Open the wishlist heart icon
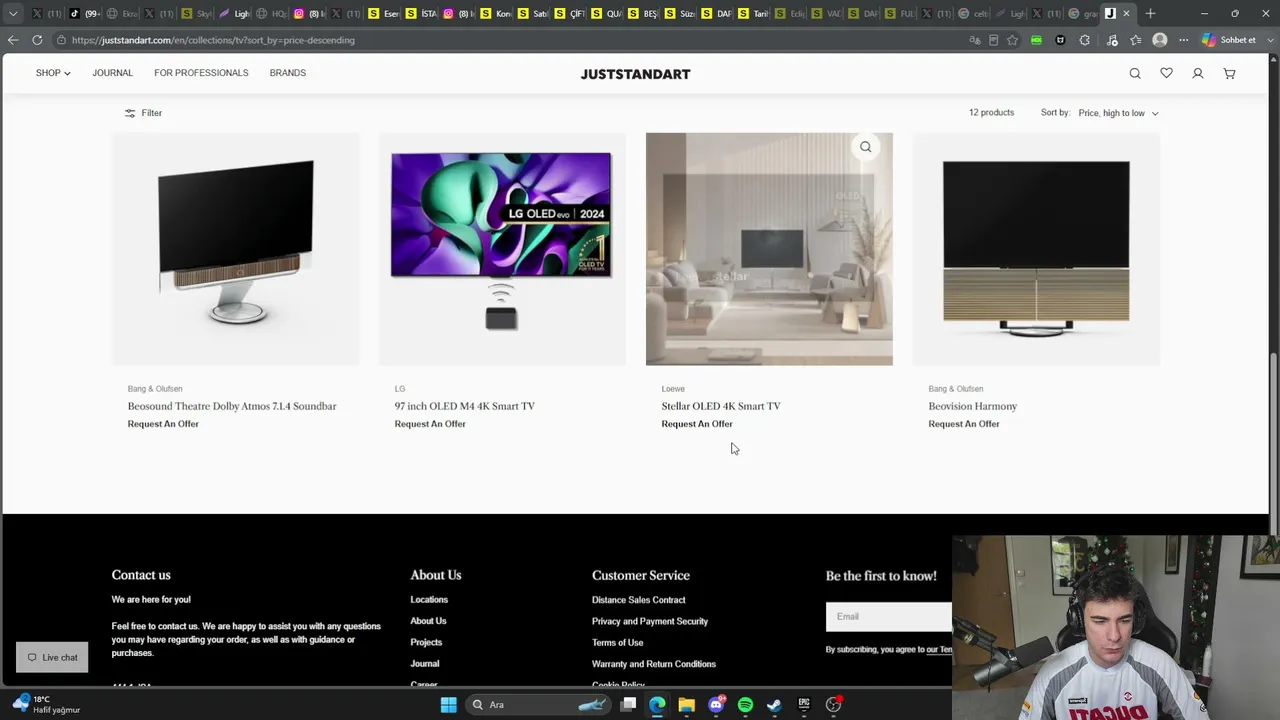Viewport: 1280px width, 720px height. [x=1166, y=73]
